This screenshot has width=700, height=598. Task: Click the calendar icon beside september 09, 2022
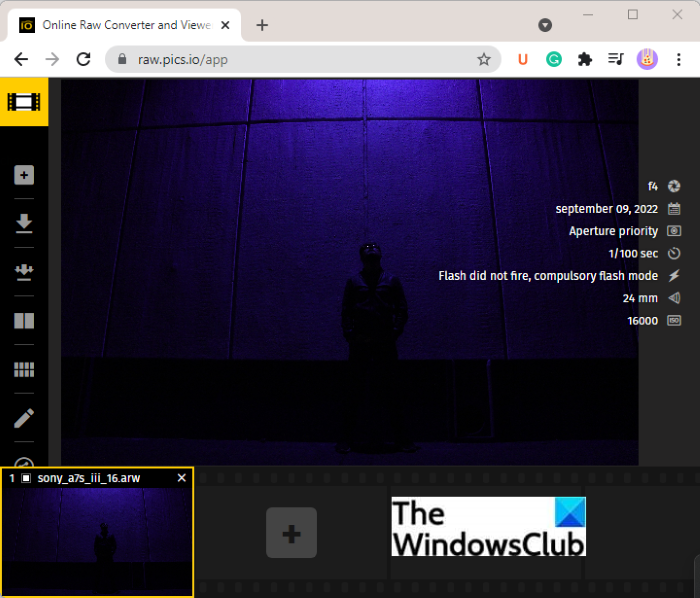[674, 208]
